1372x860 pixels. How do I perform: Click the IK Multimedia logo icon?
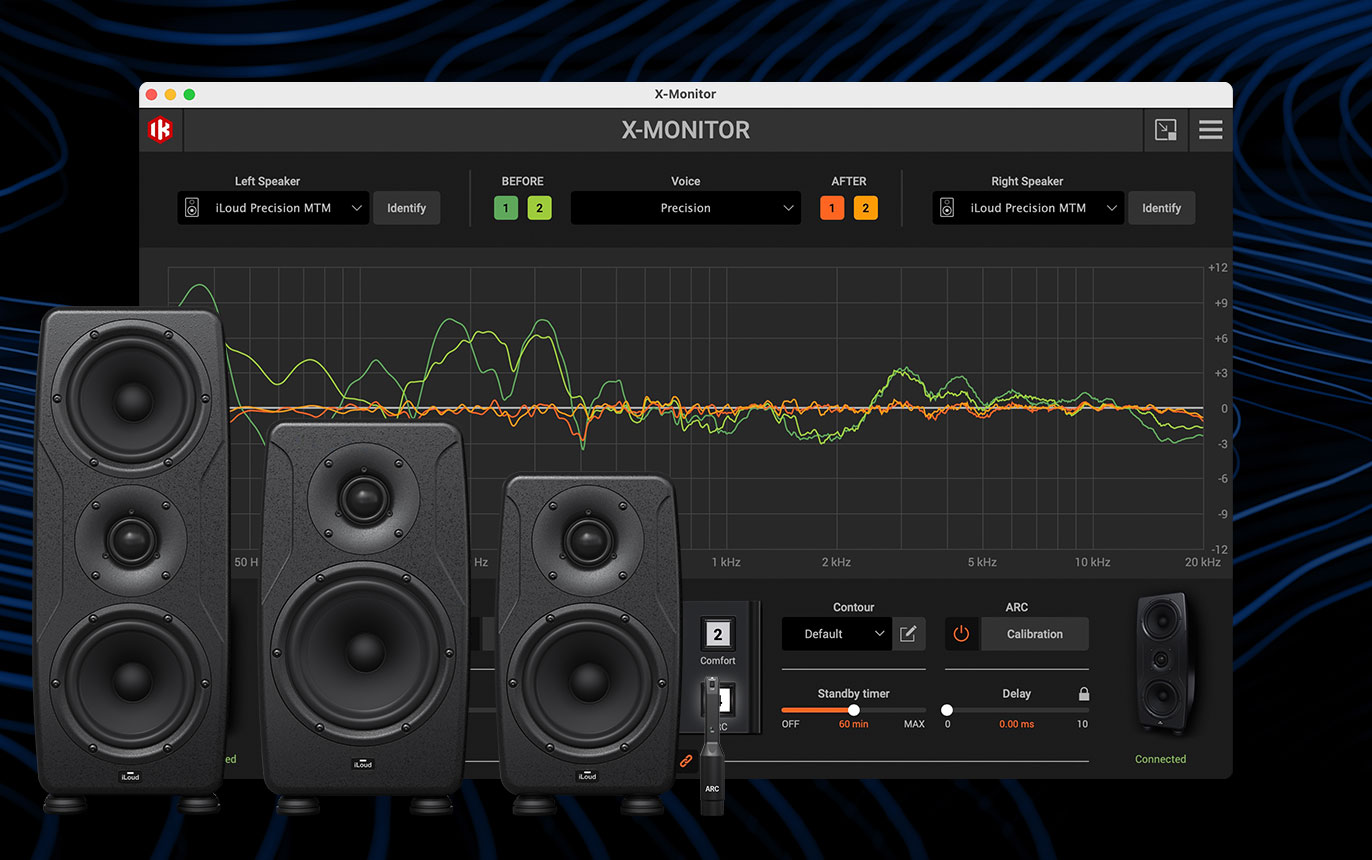coord(160,130)
